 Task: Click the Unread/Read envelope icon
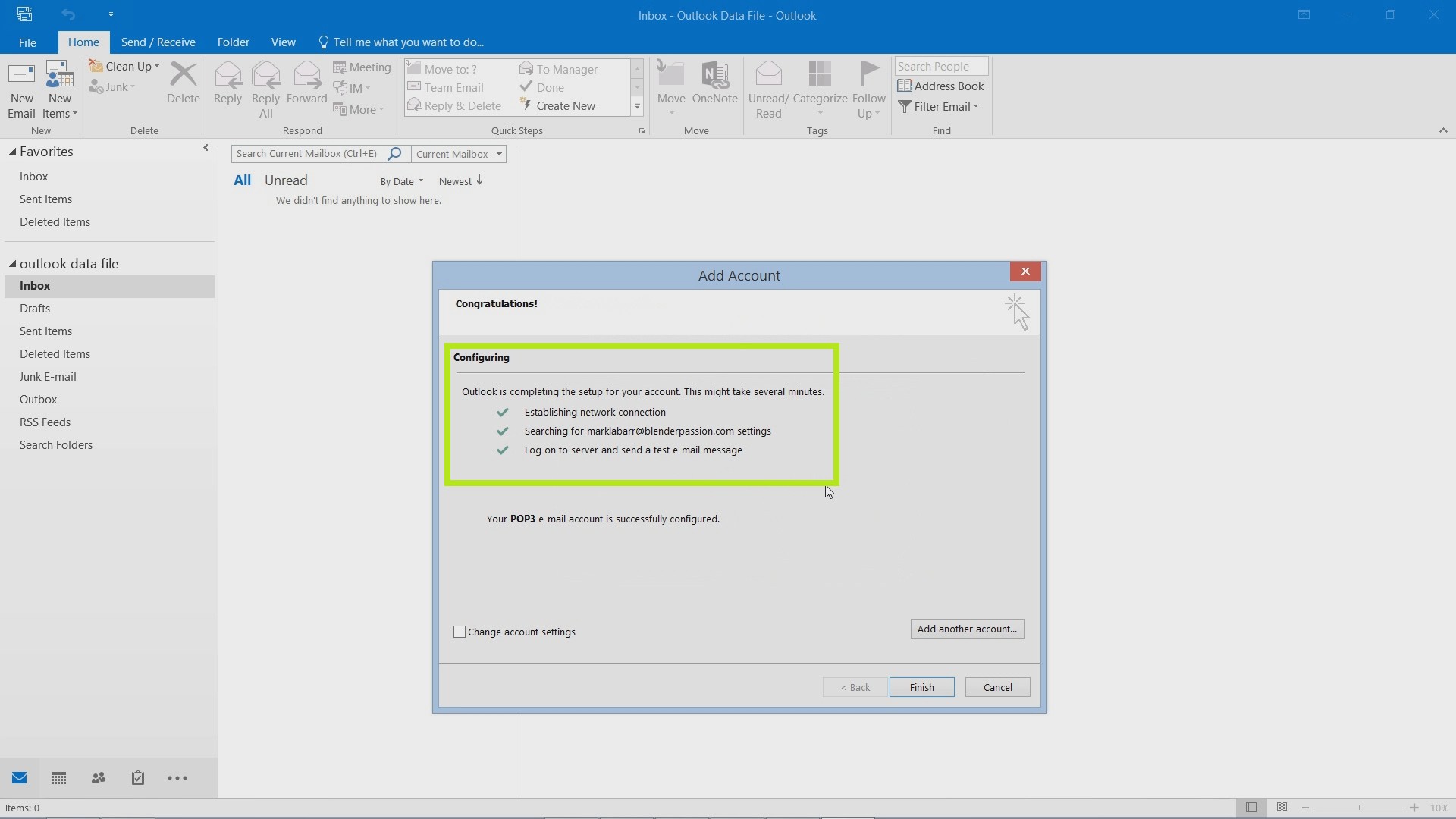[x=768, y=75]
